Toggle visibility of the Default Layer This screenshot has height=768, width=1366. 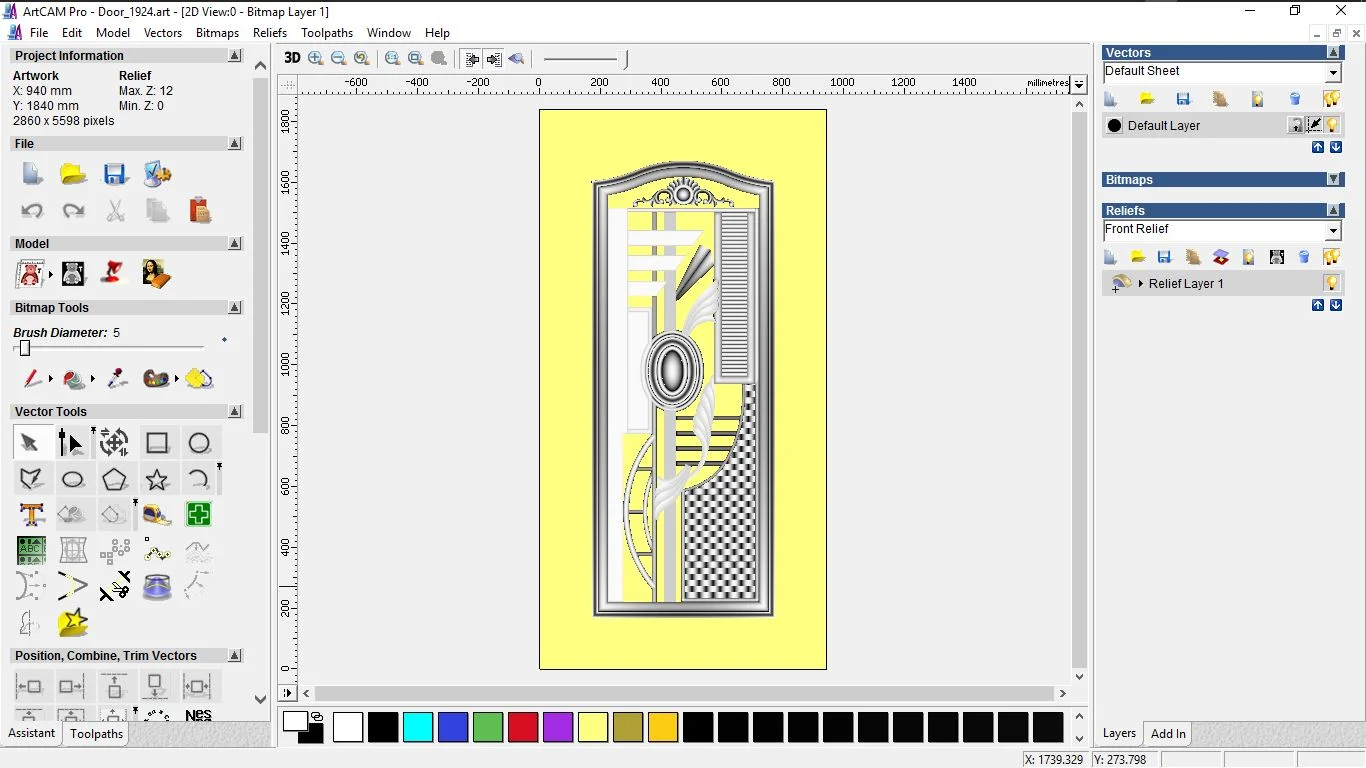point(1332,125)
